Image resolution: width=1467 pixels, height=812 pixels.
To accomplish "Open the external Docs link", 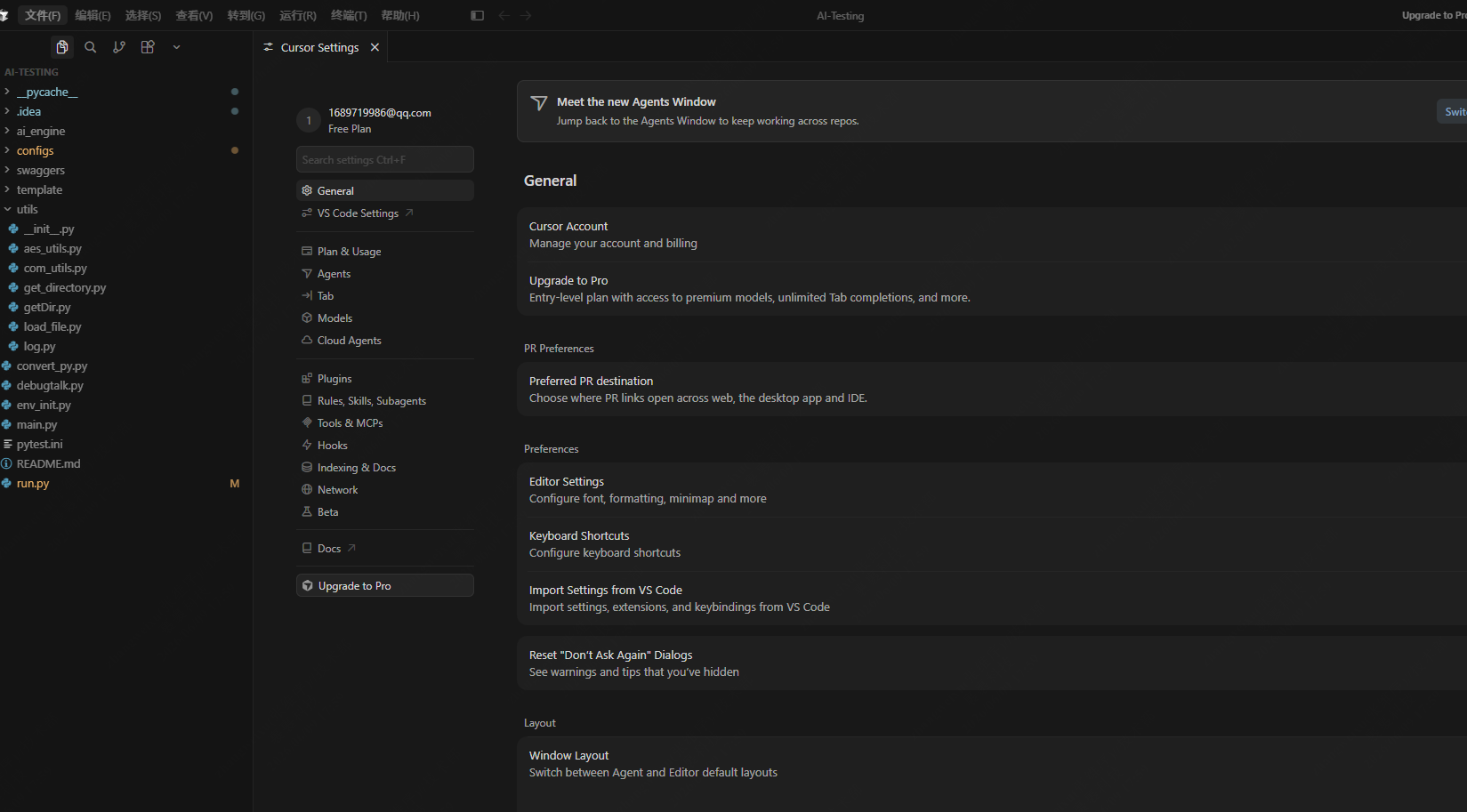I will click(x=384, y=548).
